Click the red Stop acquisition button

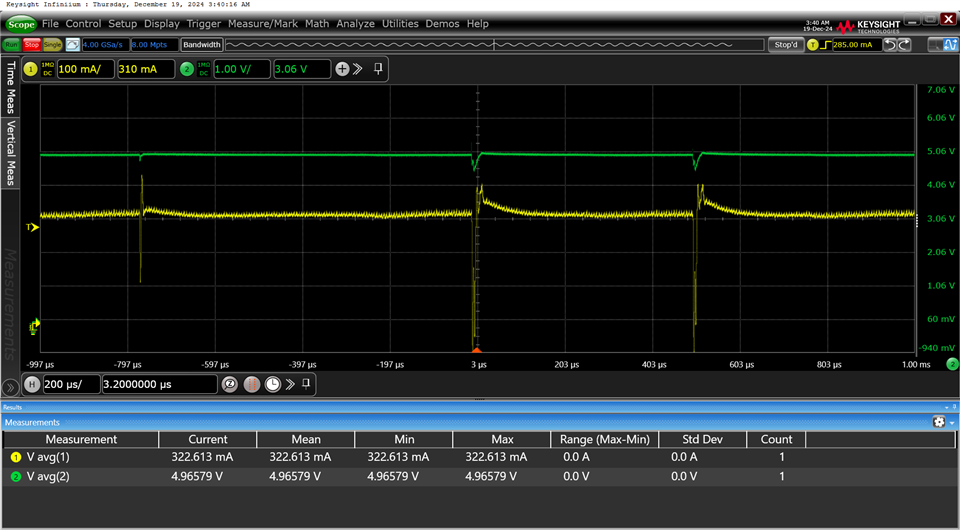click(x=32, y=45)
